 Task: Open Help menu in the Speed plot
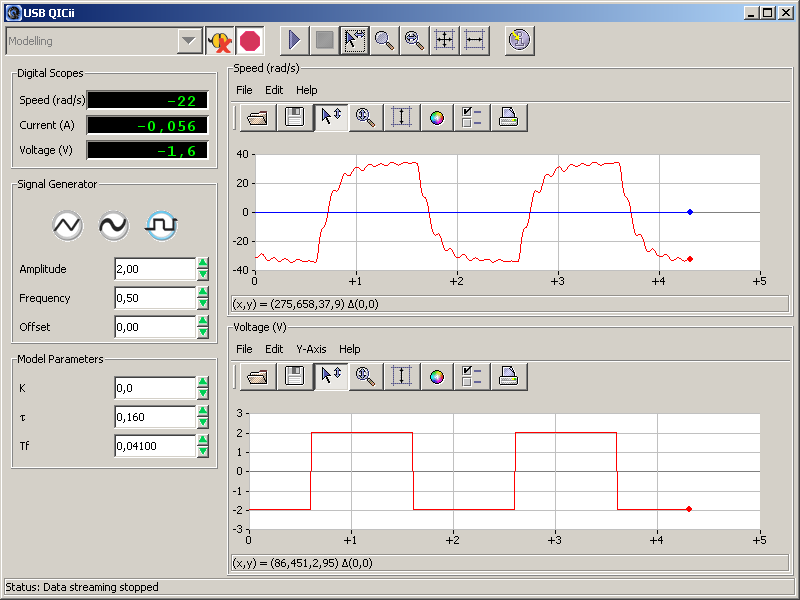coord(307,90)
